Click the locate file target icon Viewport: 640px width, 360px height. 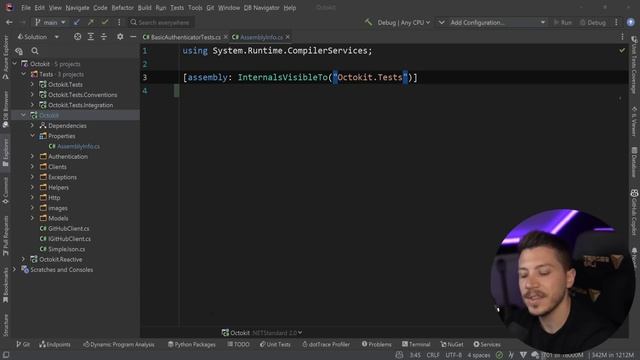78,37
